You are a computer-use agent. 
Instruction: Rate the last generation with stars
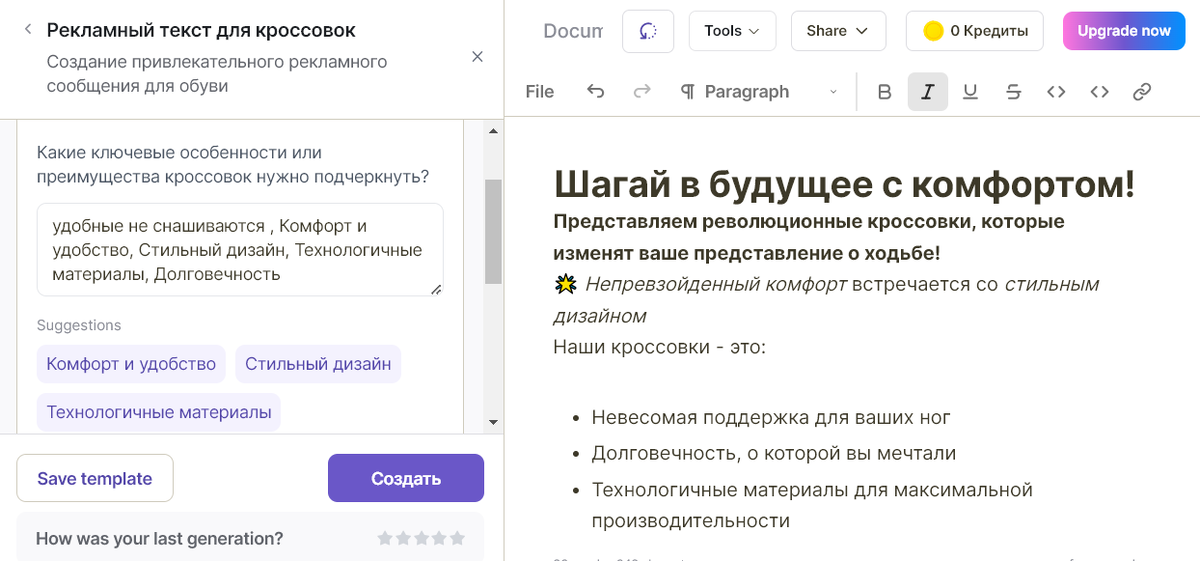tap(421, 538)
